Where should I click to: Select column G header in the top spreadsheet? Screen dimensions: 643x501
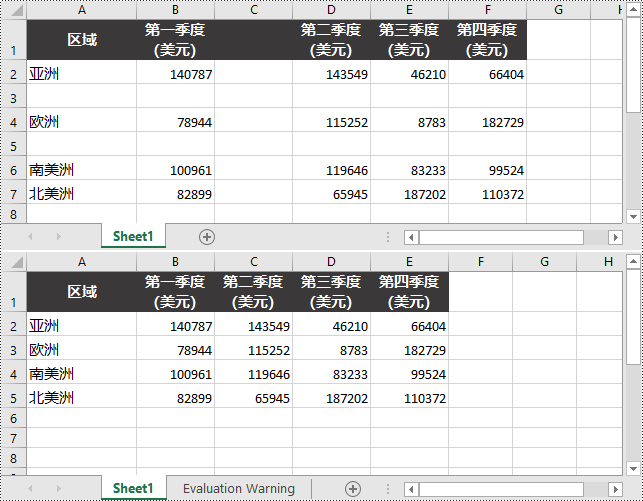[559, 10]
